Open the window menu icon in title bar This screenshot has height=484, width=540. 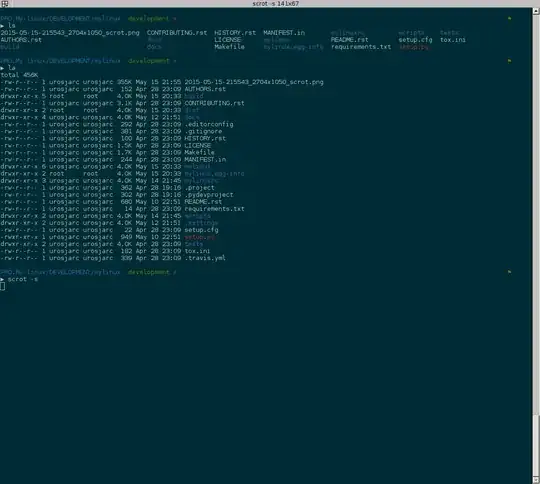(5, 3)
